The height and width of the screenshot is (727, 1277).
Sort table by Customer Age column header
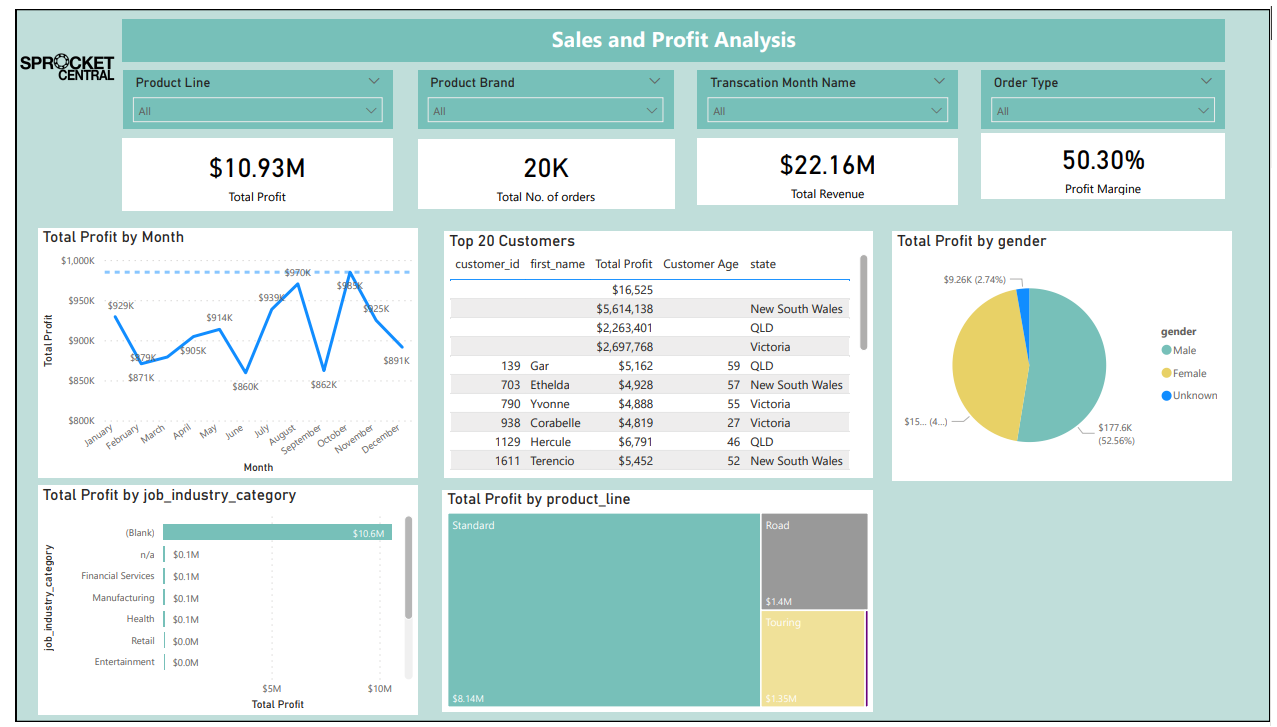pos(700,264)
